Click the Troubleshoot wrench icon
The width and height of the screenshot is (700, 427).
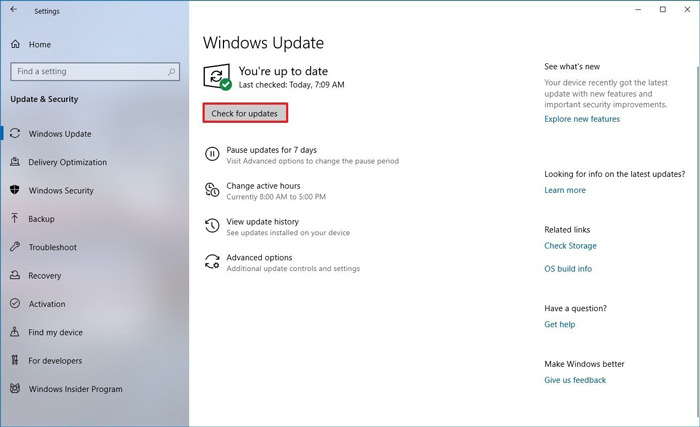pos(16,247)
